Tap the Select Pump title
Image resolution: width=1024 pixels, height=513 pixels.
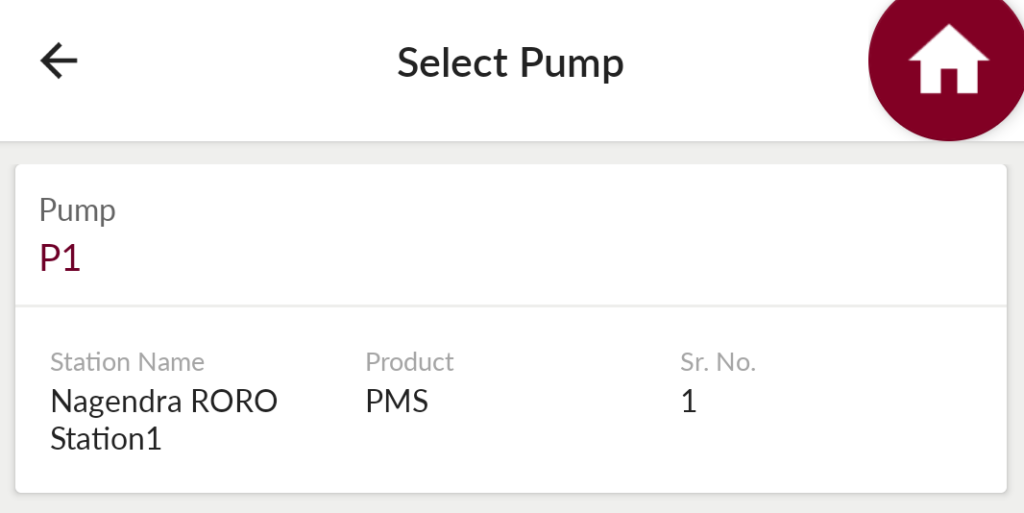[510, 63]
